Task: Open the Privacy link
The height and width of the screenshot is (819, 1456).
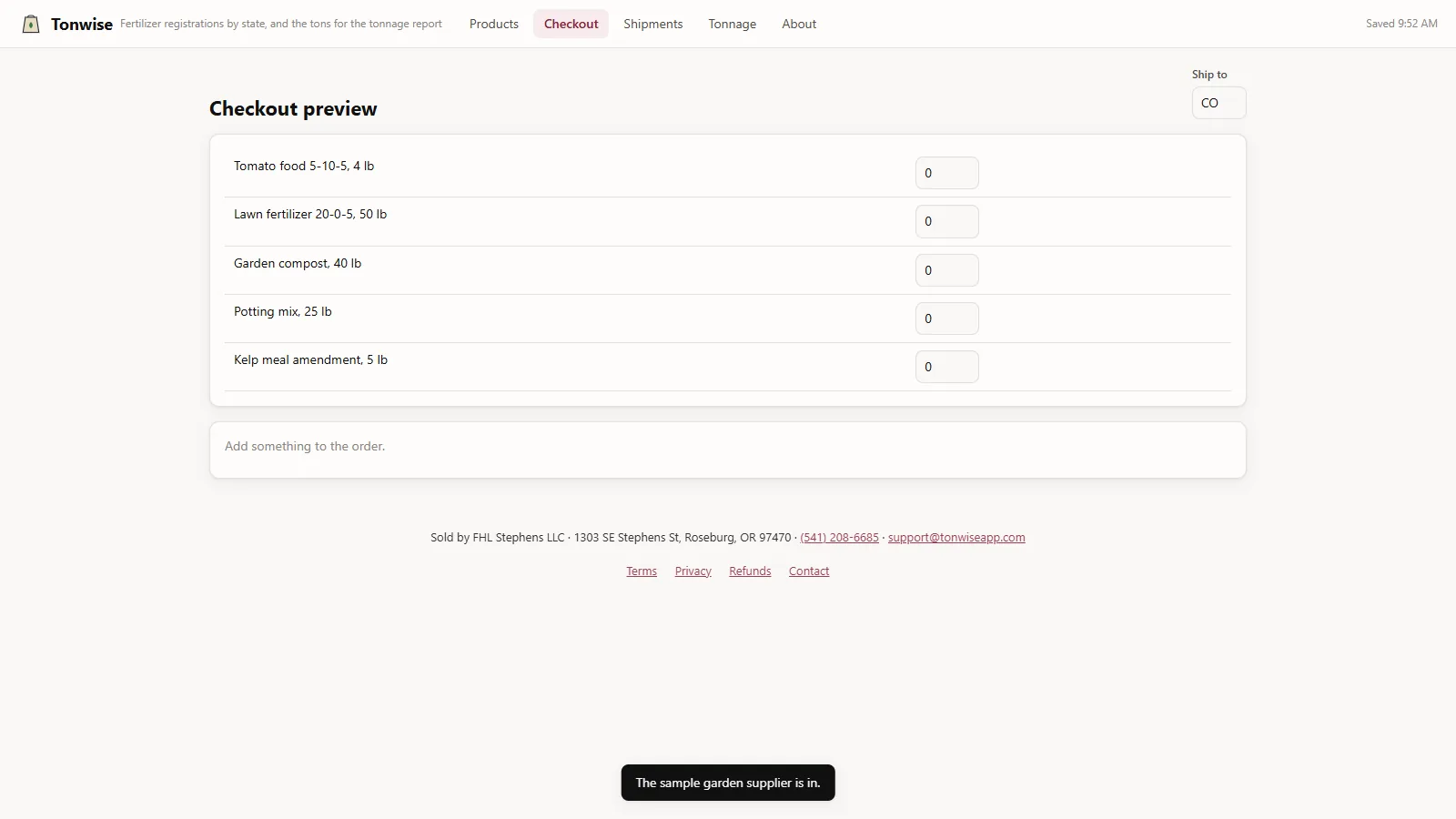Action: coord(693,571)
